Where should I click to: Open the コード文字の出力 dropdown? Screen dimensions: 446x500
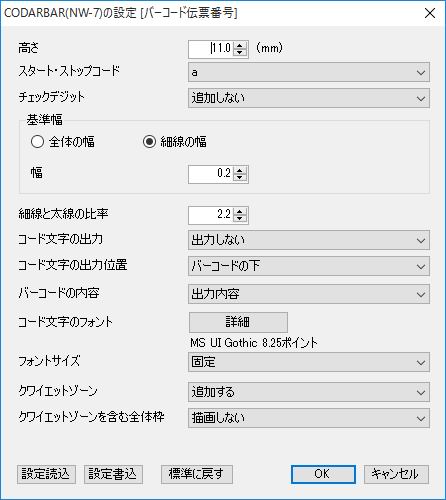click(309, 240)
